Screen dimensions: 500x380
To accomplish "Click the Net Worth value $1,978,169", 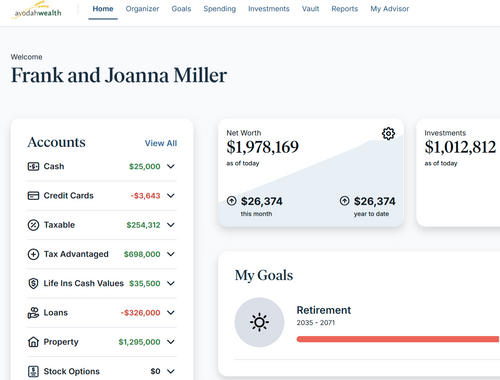I will (x=262, y=147).
